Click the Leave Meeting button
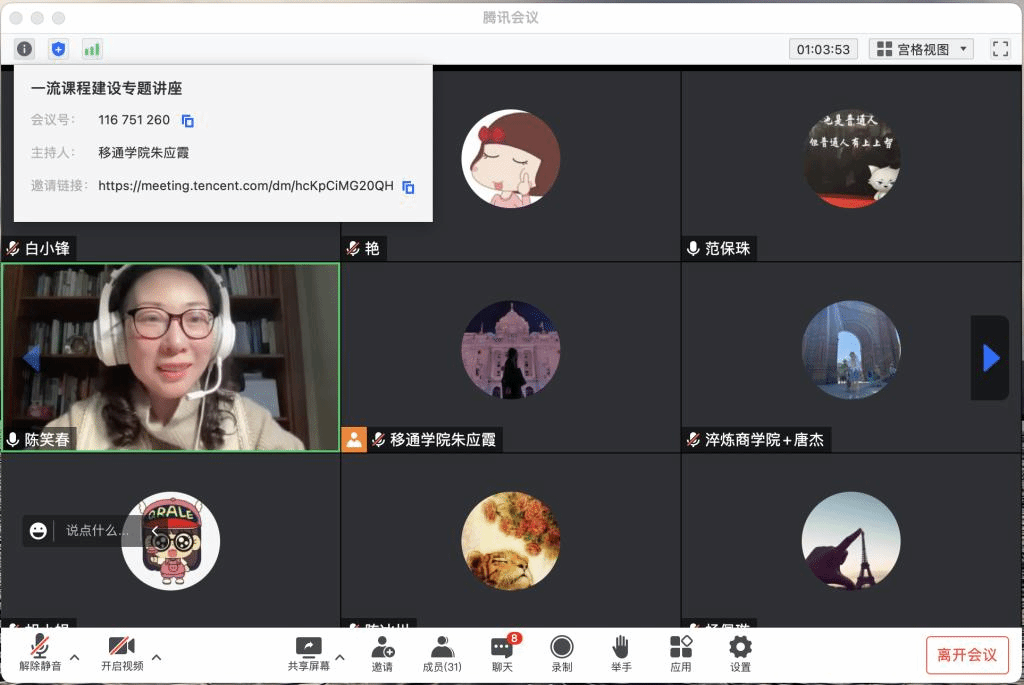The height and width of the screenshot is (685, 1024). pos(966,655)
